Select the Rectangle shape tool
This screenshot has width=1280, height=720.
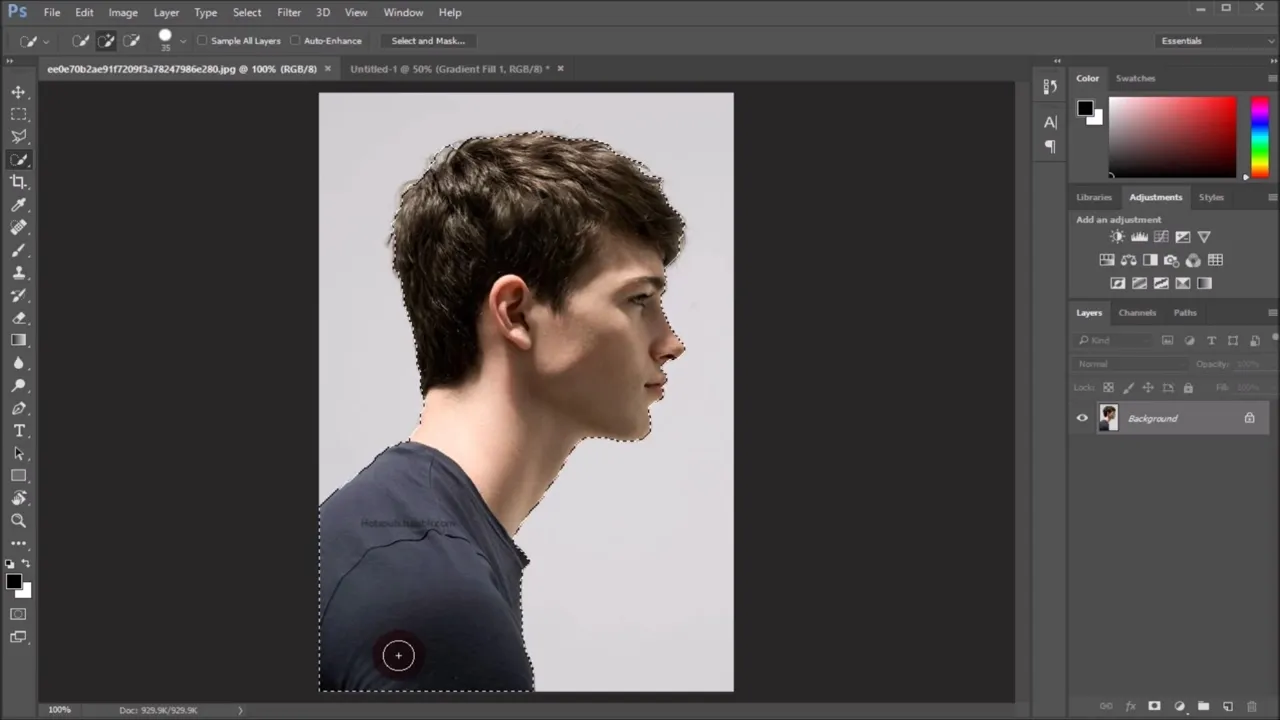[x=19, y=476]
